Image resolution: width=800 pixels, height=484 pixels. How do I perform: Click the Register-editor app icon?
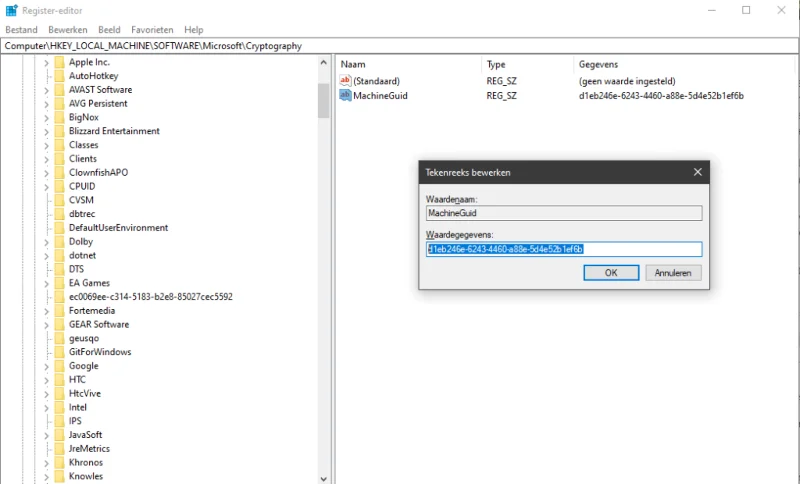(x=12, y=10)
